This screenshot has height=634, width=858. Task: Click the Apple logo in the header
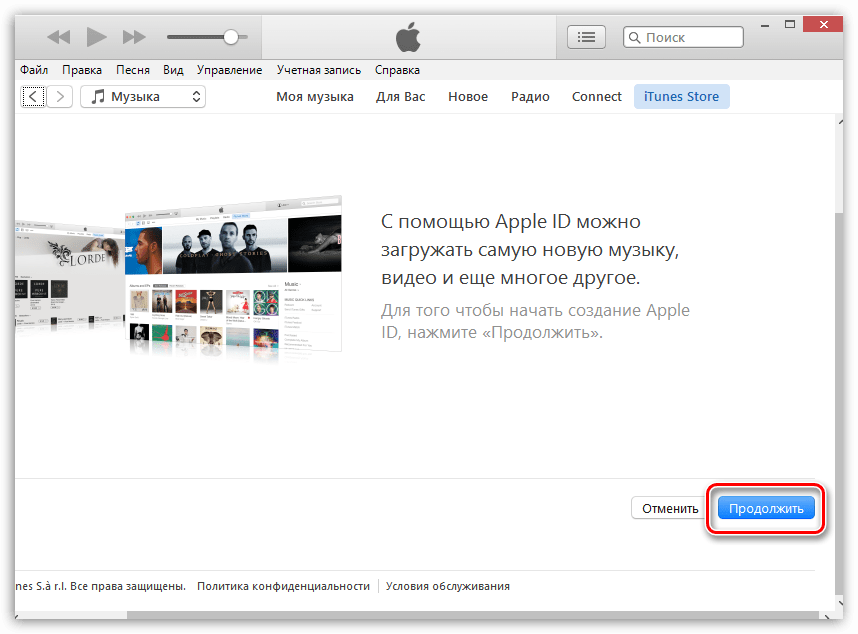coord(408,37)
